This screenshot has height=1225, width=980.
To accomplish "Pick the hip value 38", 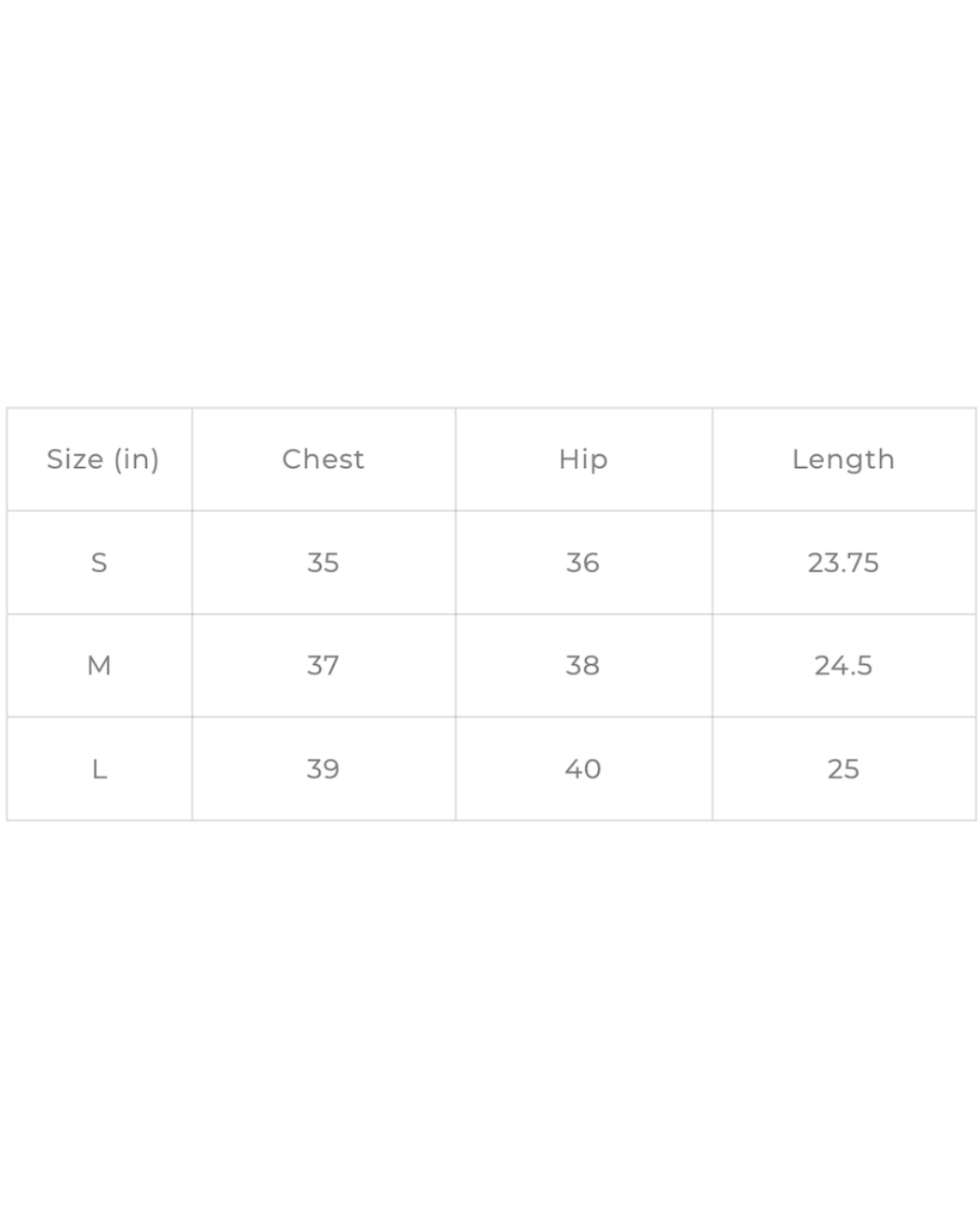I will pyautogui.click(x=583, y=665).
